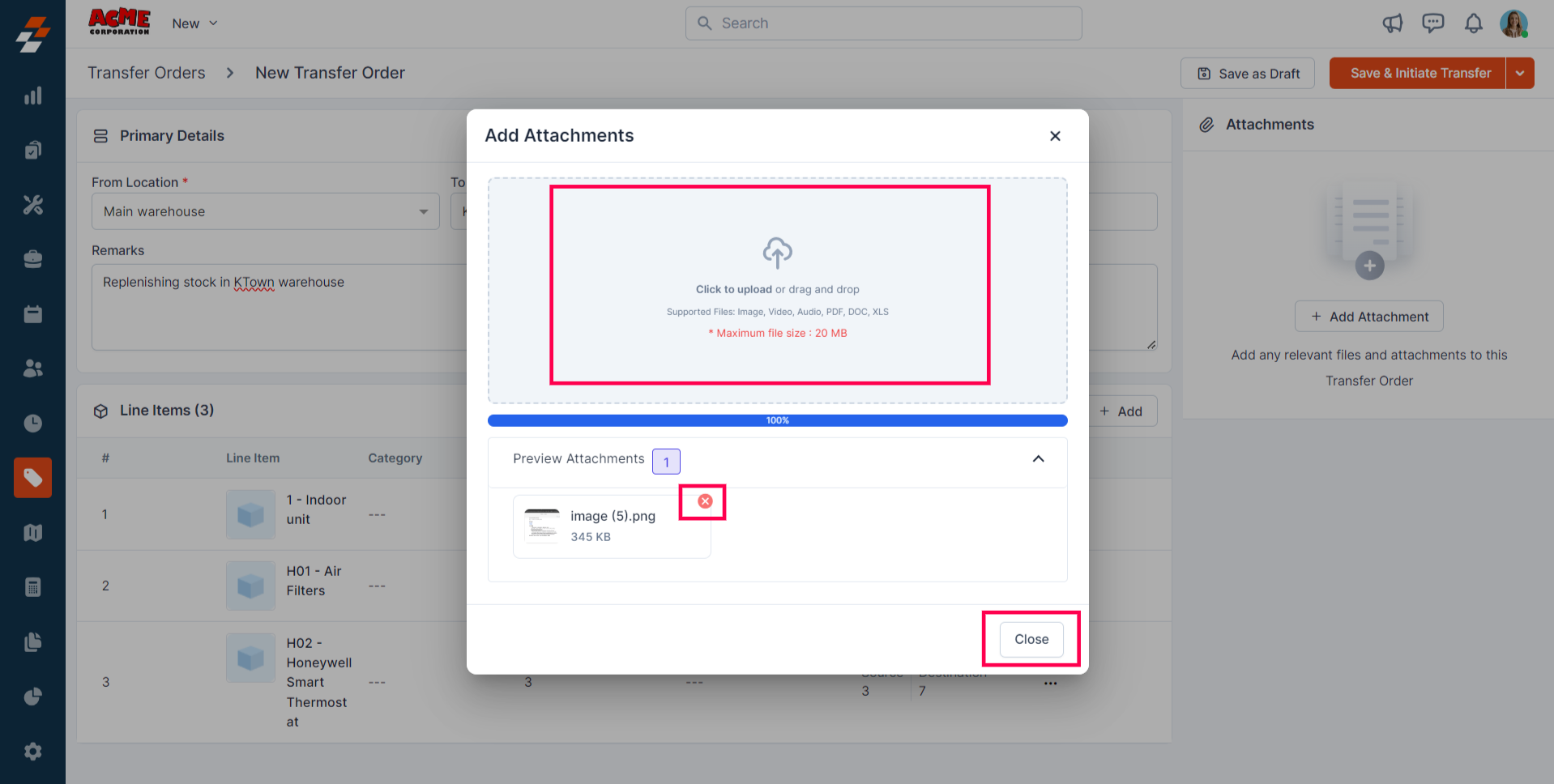Click the ACME Corporation logo

[x=119, y=22]
